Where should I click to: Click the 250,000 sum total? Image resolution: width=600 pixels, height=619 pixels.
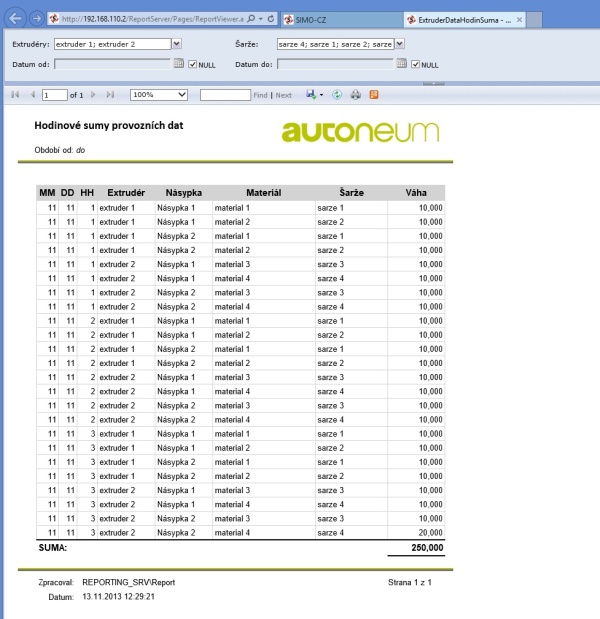(x=428, y=548)
